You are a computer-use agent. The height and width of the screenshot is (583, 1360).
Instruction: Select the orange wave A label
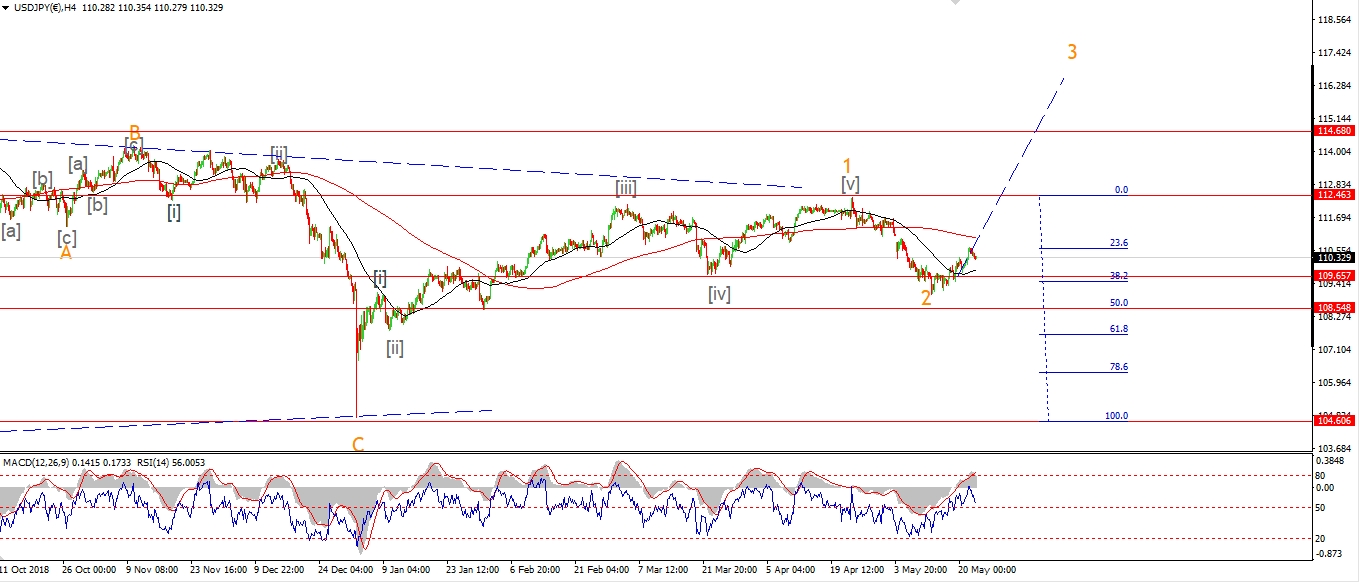click(66, 253)
